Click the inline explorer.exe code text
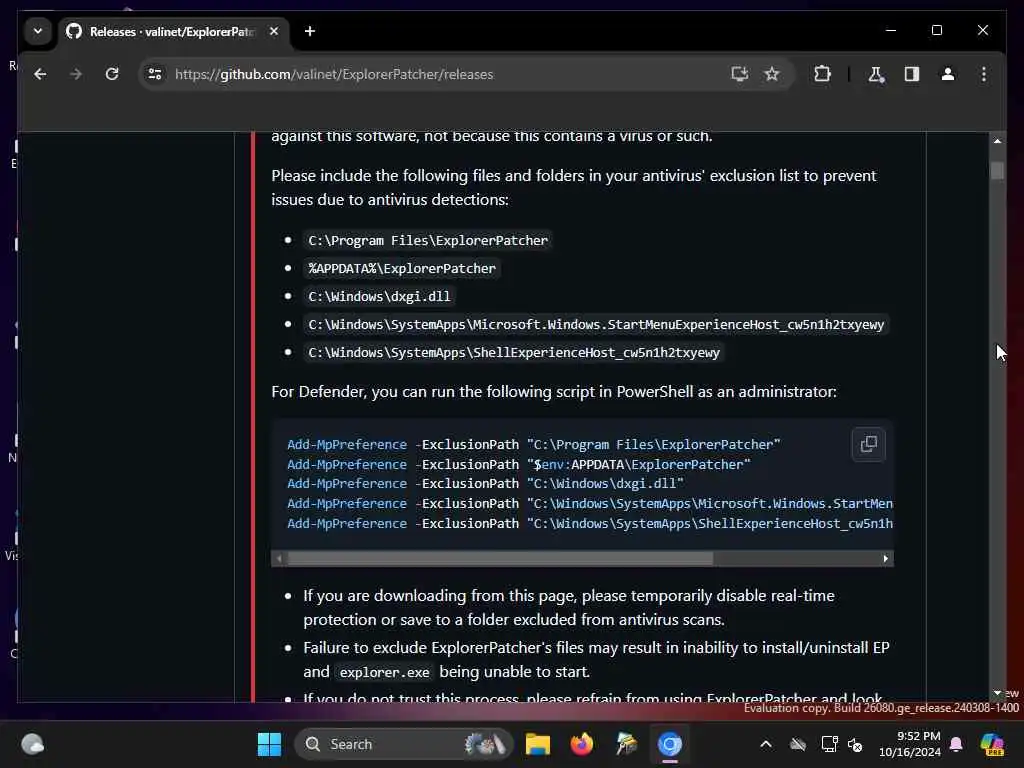Viewport: 1024px width, 768px height. pos(385,672)
